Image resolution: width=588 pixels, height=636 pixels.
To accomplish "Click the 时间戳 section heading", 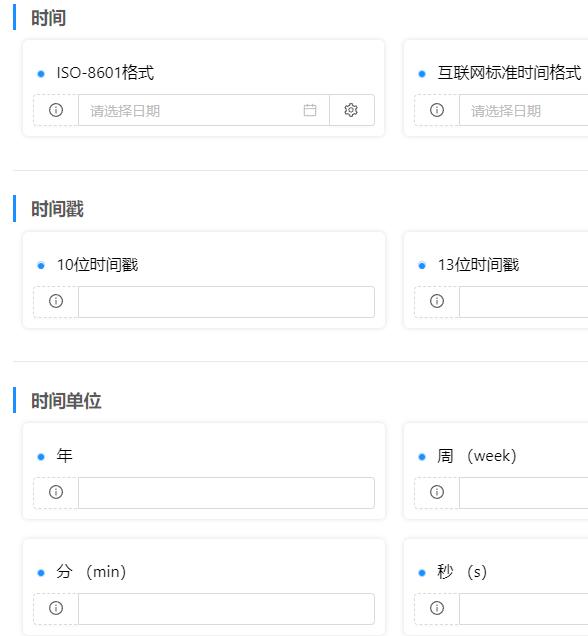I will [x=58, y=209].
